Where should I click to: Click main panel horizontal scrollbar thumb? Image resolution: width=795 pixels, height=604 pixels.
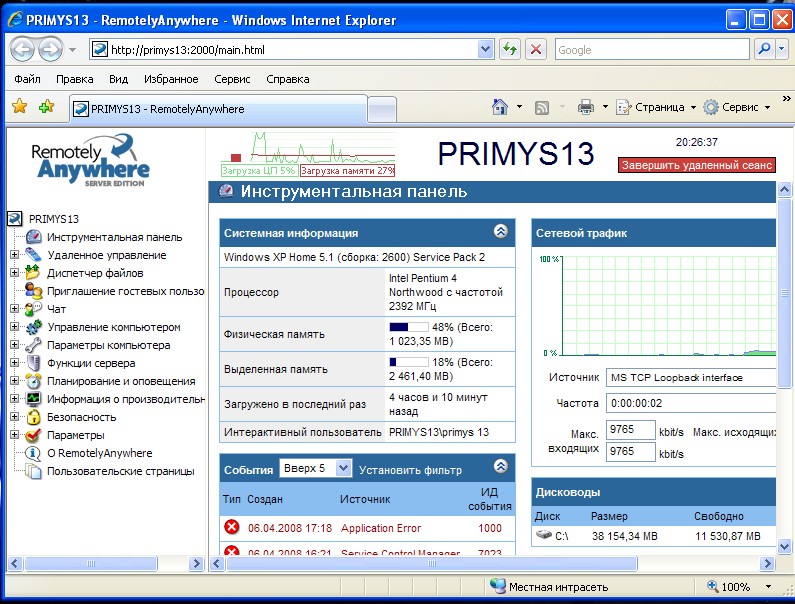[x=431, y=563]
